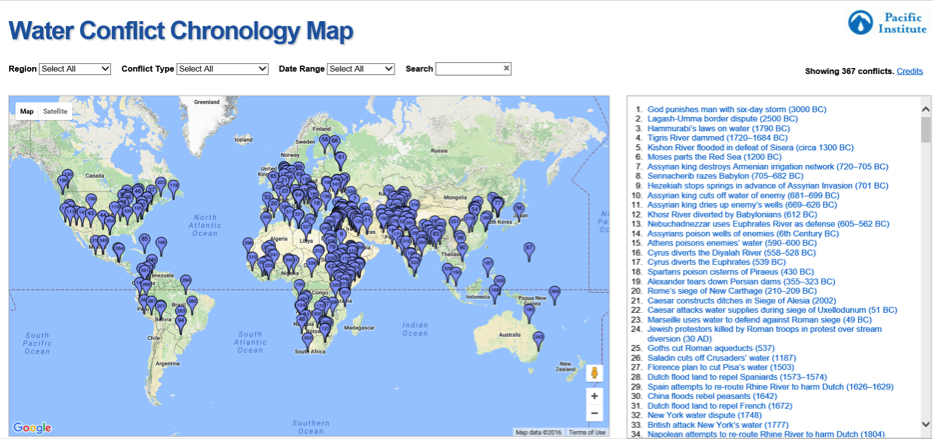The image size is (933, 439).
Task: Switch to the Satellite view tab
Action: coord(55,111)
